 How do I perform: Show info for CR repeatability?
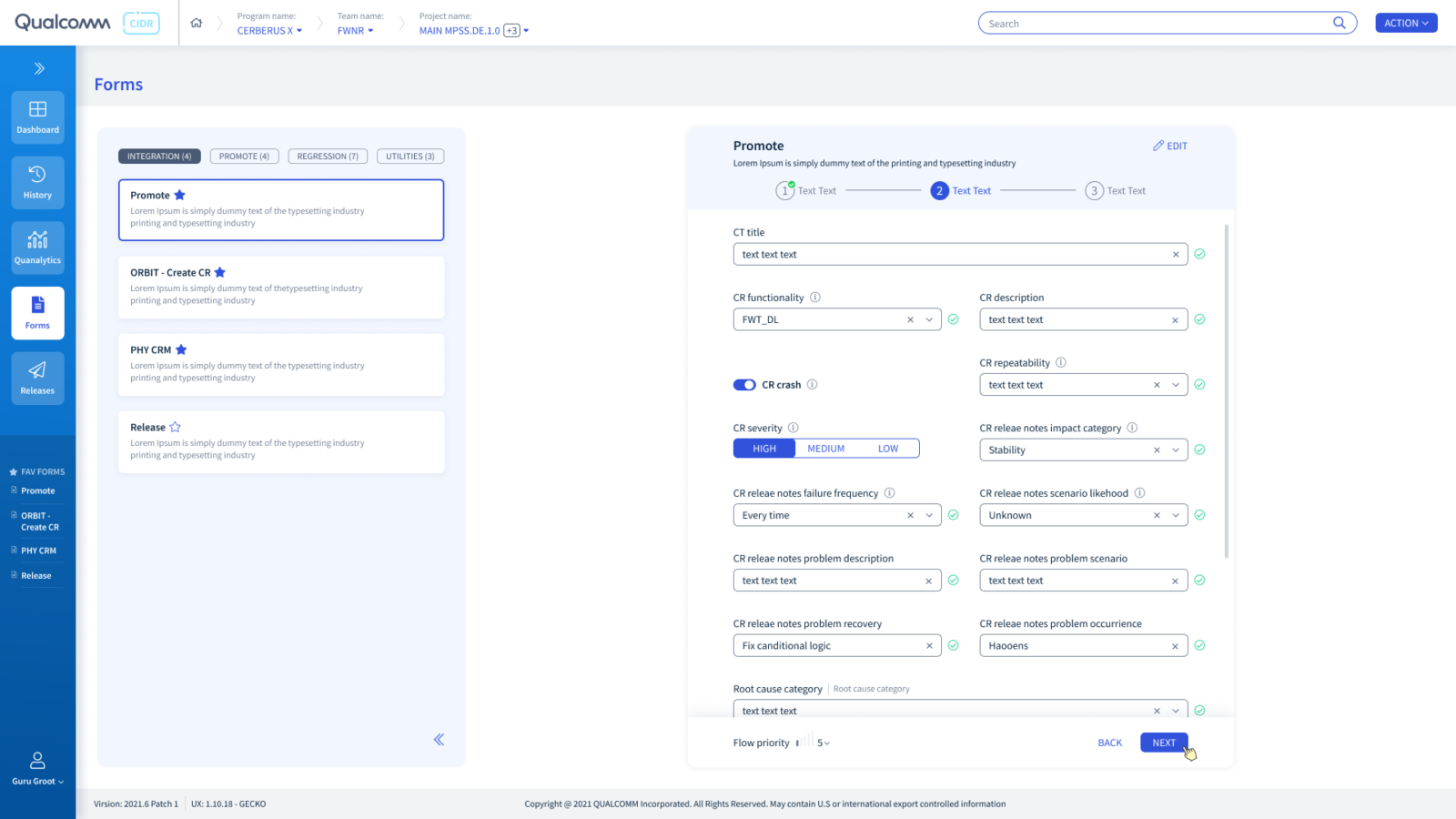1061,362
